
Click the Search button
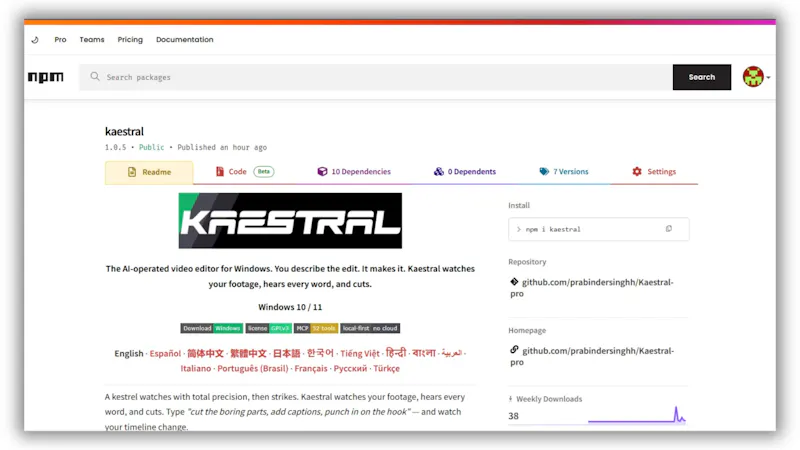(702, 77)
